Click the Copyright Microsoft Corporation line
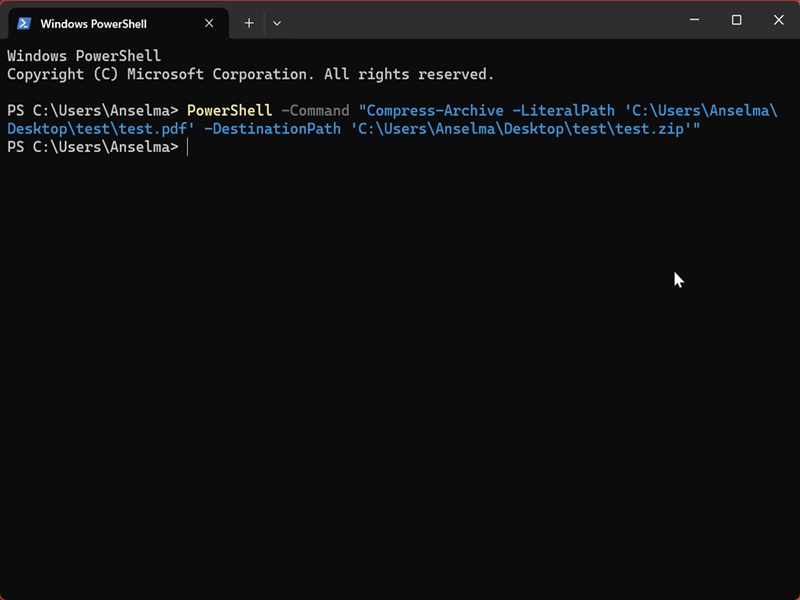The height and width of the screenshot is (600, 800). (x=251, y=74)
